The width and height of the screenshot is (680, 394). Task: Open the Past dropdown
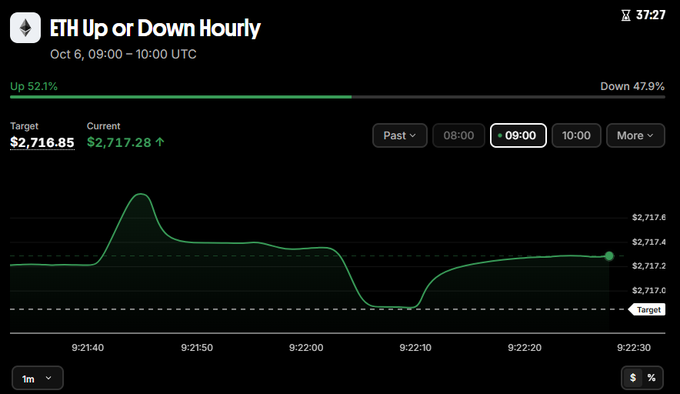399,136
